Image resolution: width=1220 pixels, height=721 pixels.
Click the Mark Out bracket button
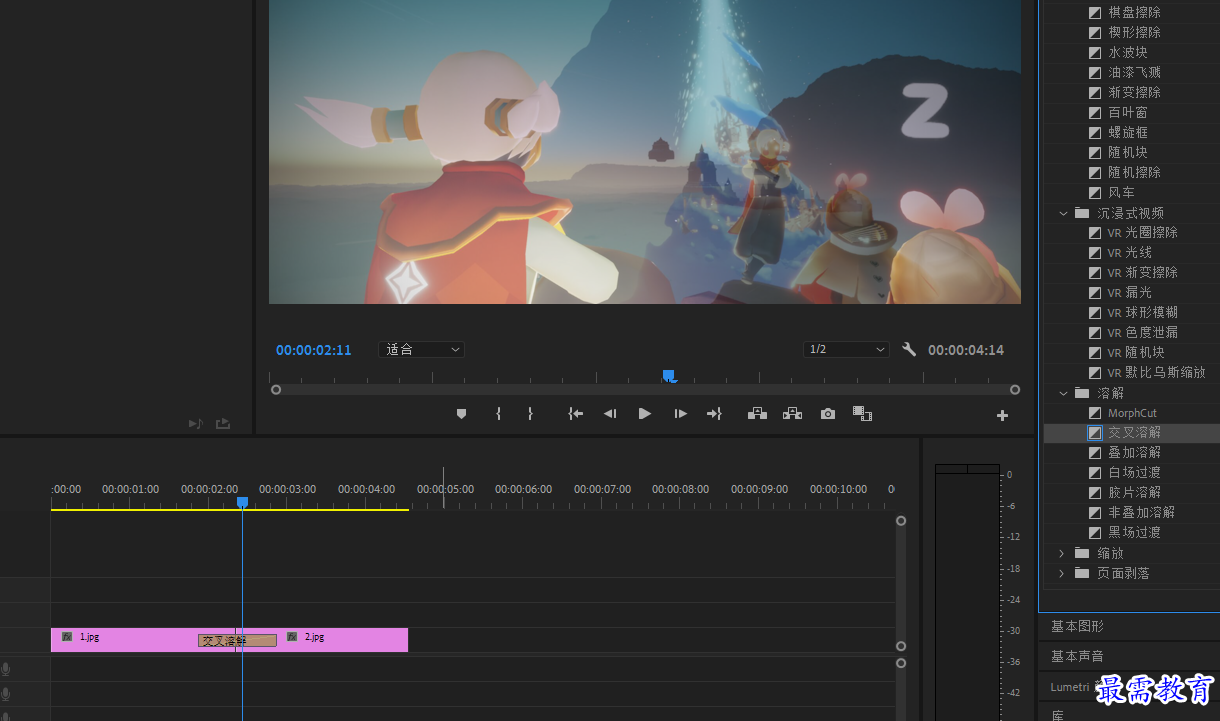point(530,414)
